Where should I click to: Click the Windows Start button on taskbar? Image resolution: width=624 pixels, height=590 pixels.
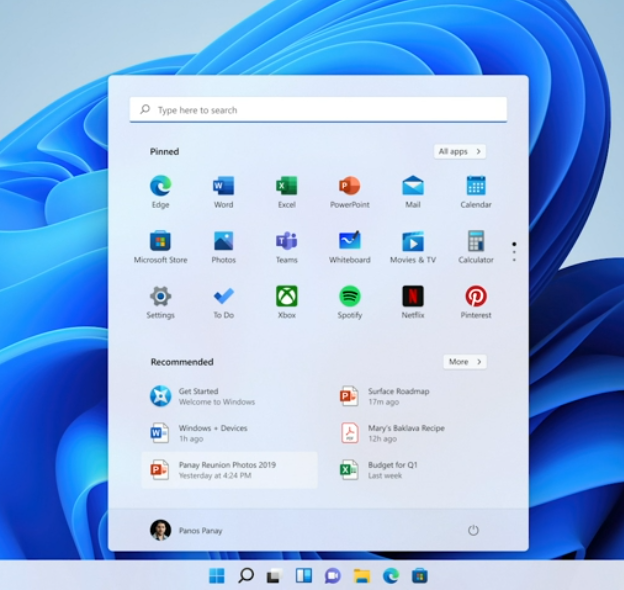click(x=216, y=575)
